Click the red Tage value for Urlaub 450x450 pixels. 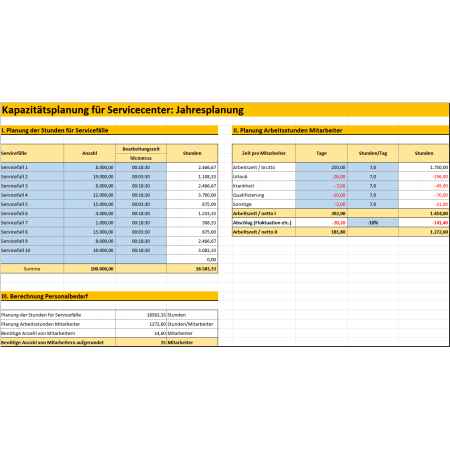(321, 177)
